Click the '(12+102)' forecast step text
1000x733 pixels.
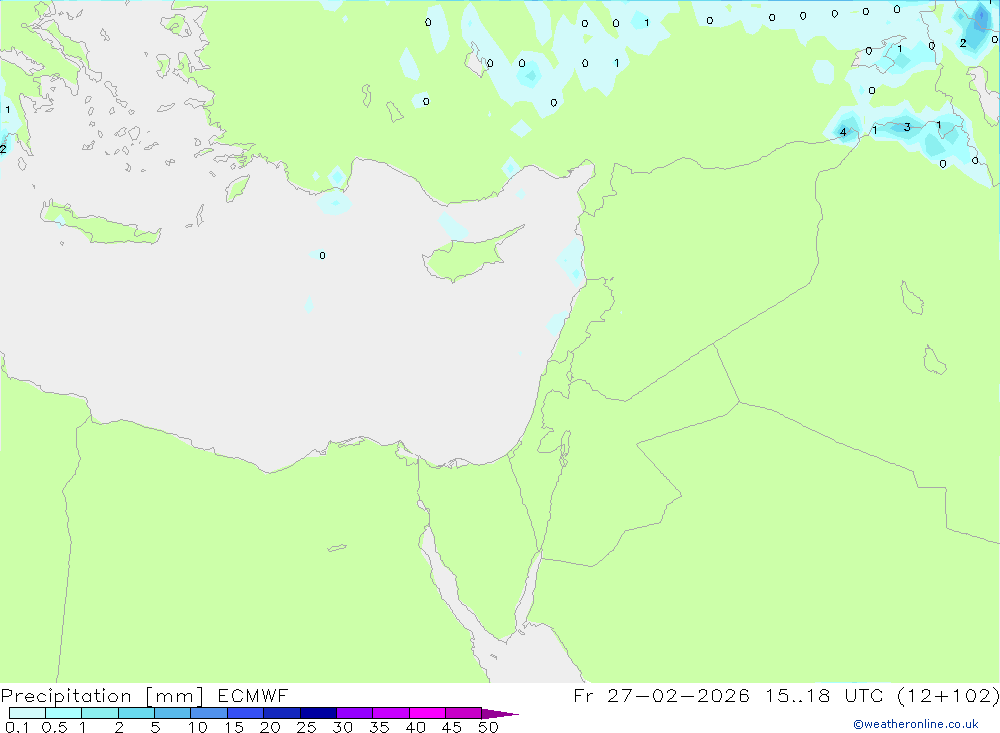pyautogui.click(x=948, y=695)
